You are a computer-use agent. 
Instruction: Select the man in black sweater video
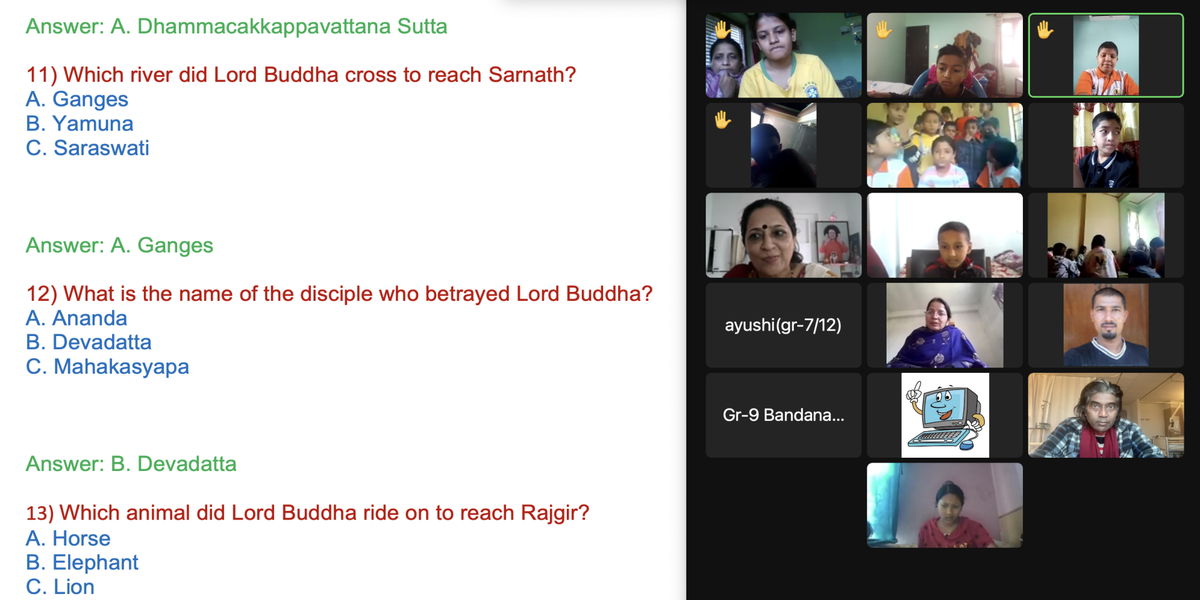[1106, 325]
